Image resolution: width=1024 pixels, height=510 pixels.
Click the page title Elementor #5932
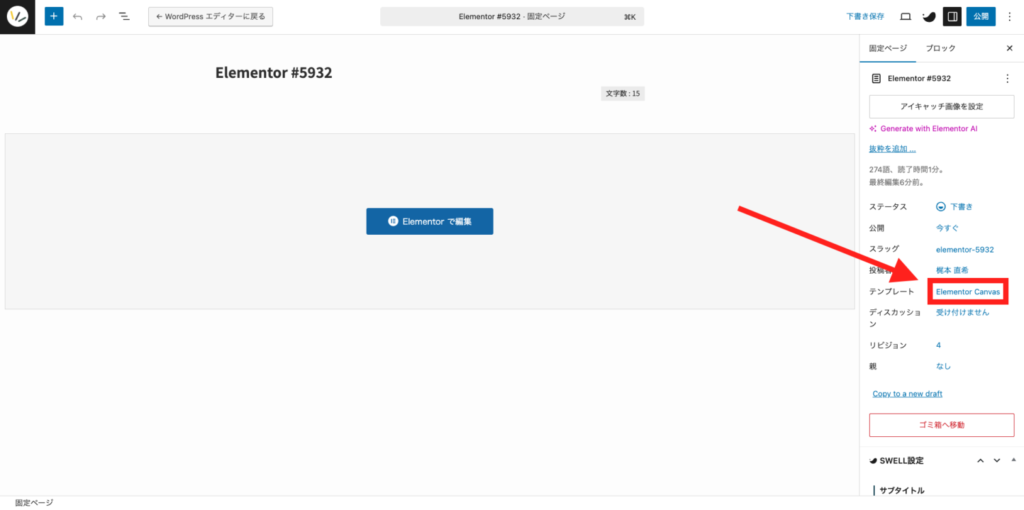point(274,72)
